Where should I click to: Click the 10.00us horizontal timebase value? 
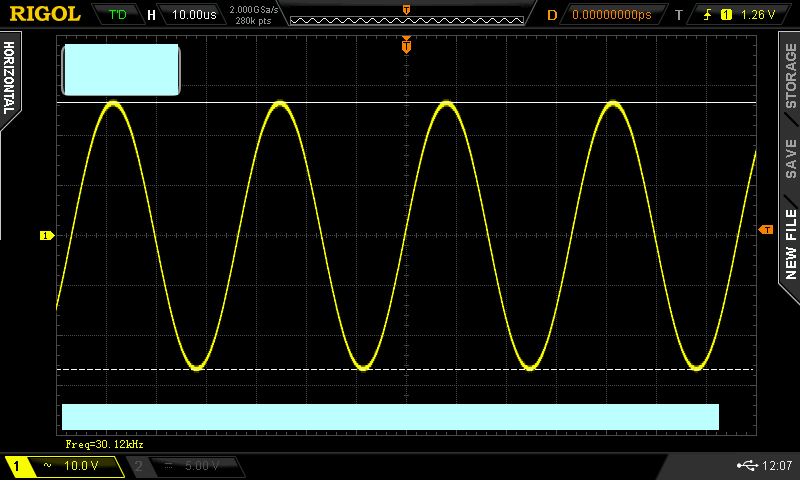click(x=194, y=14)
